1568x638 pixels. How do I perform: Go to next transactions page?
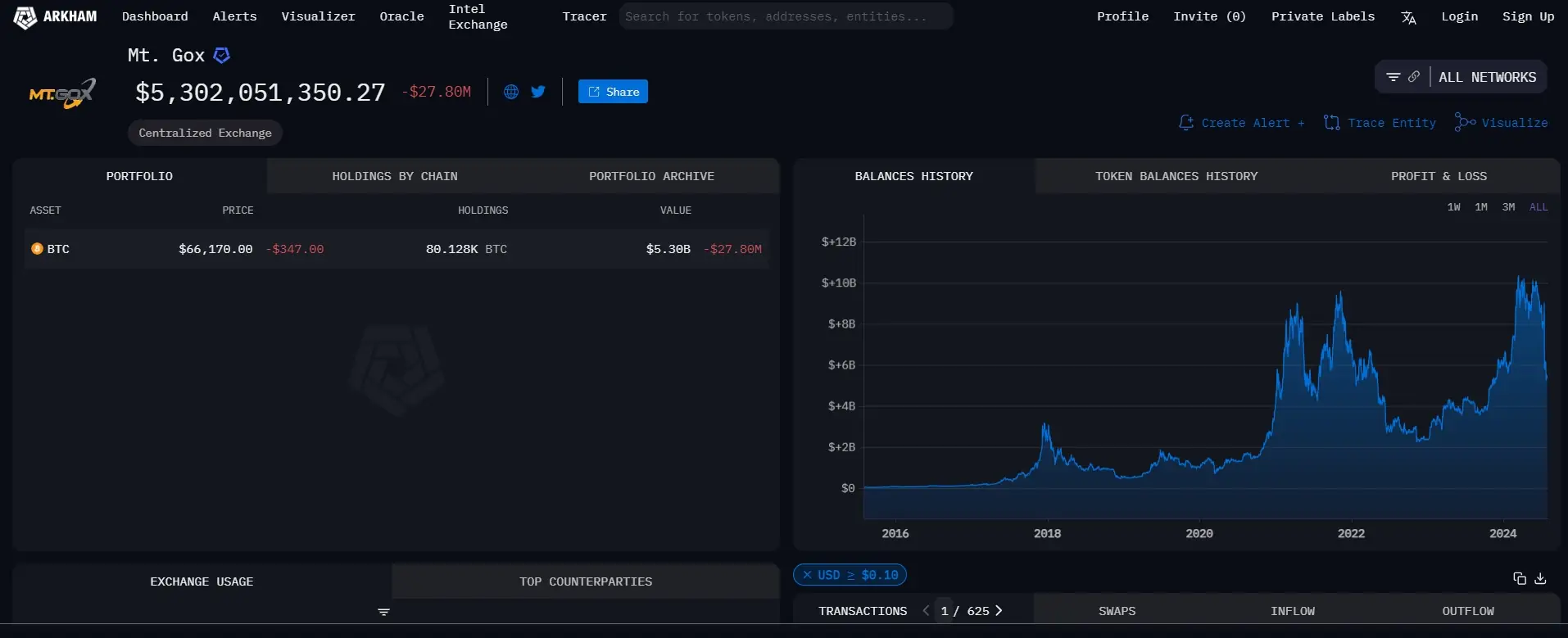tap(999, 611)
